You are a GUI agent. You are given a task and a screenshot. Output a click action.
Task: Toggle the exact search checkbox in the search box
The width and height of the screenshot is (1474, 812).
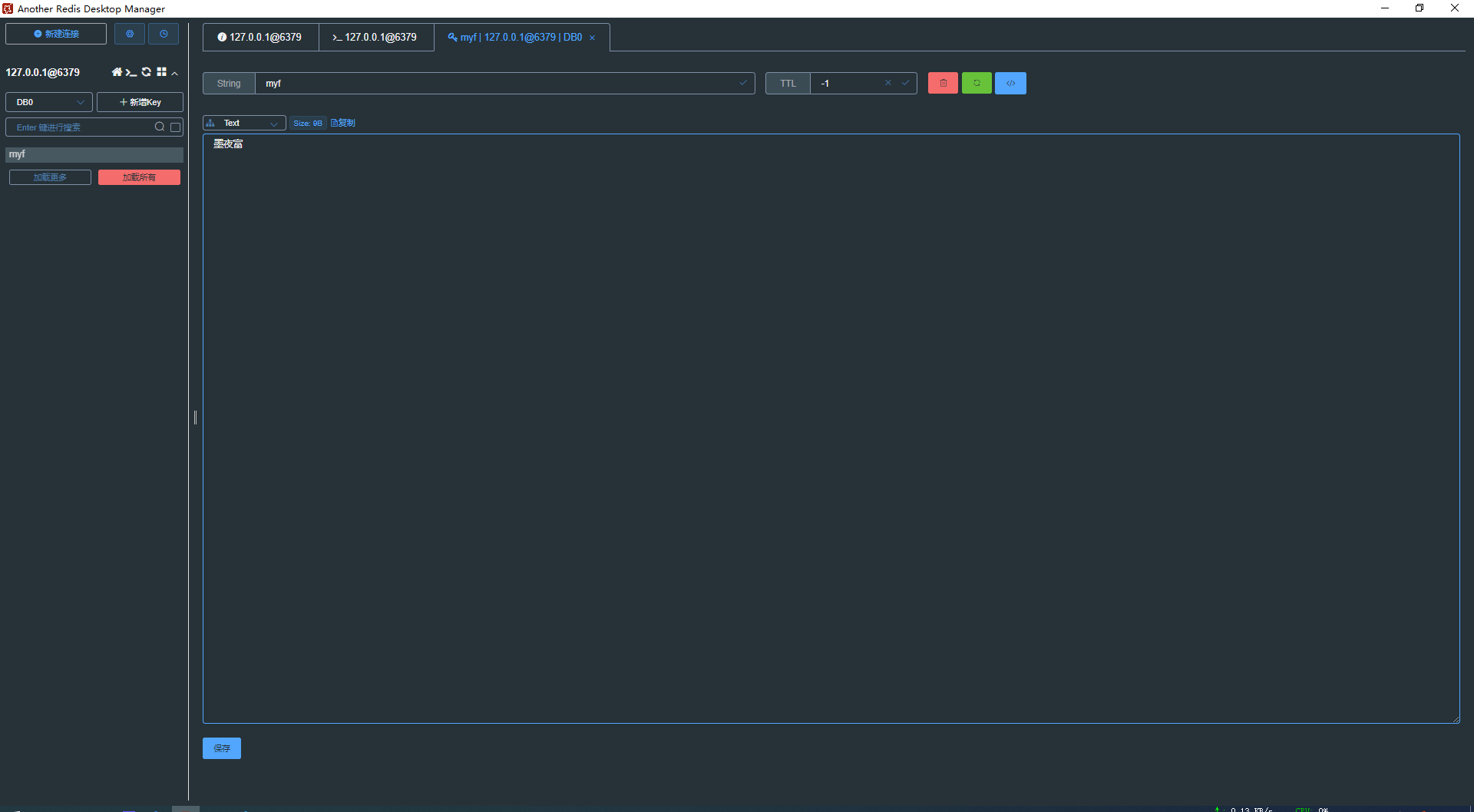176,127
